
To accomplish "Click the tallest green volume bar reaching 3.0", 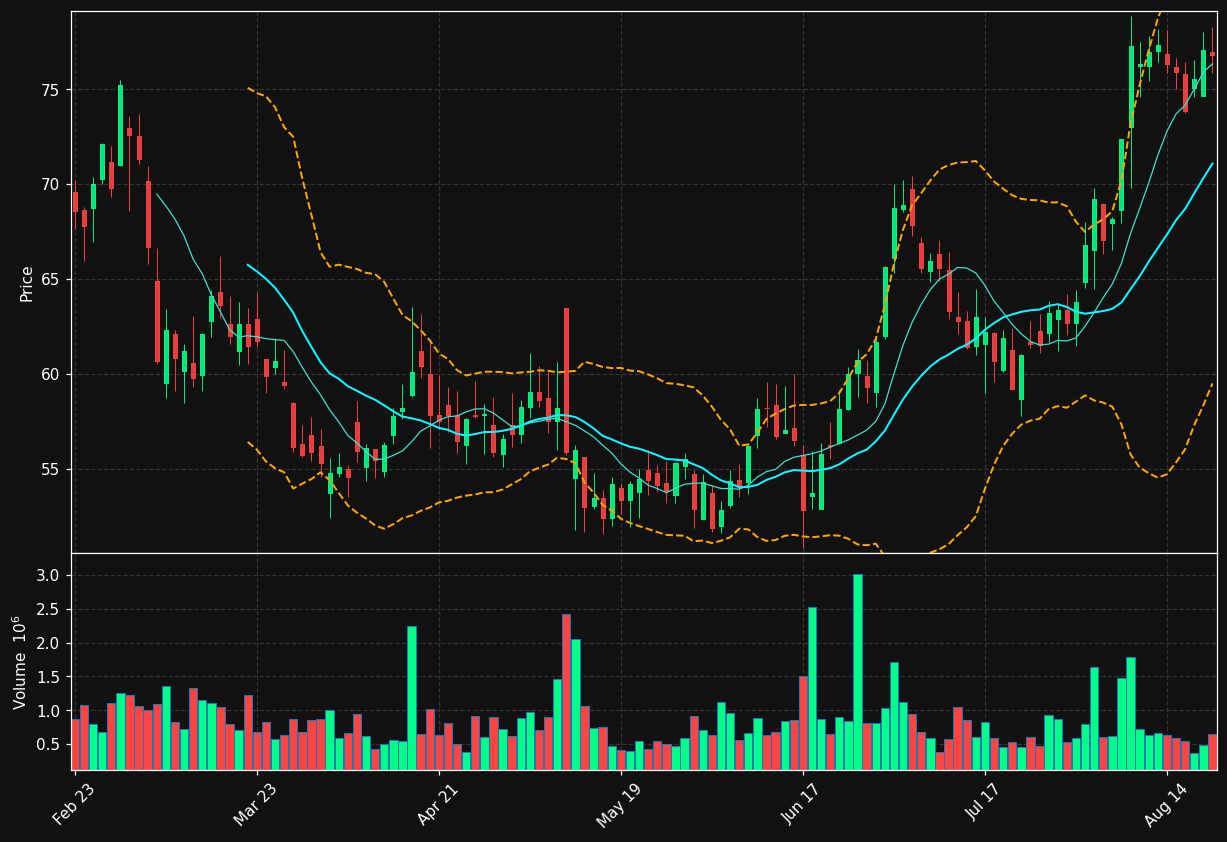I will pyautogui.click(x=857, y=672).
